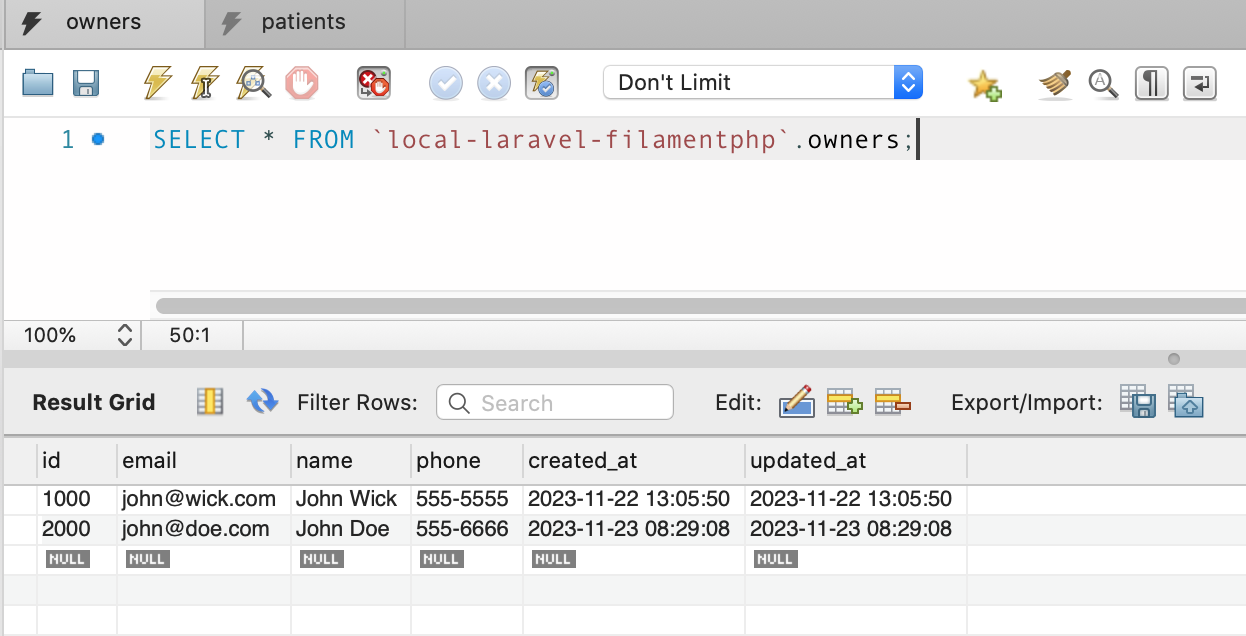The image size is (1246, 636).
Task: Toggle invisible characters pilcrow icon
Action: click(1152, 83)
